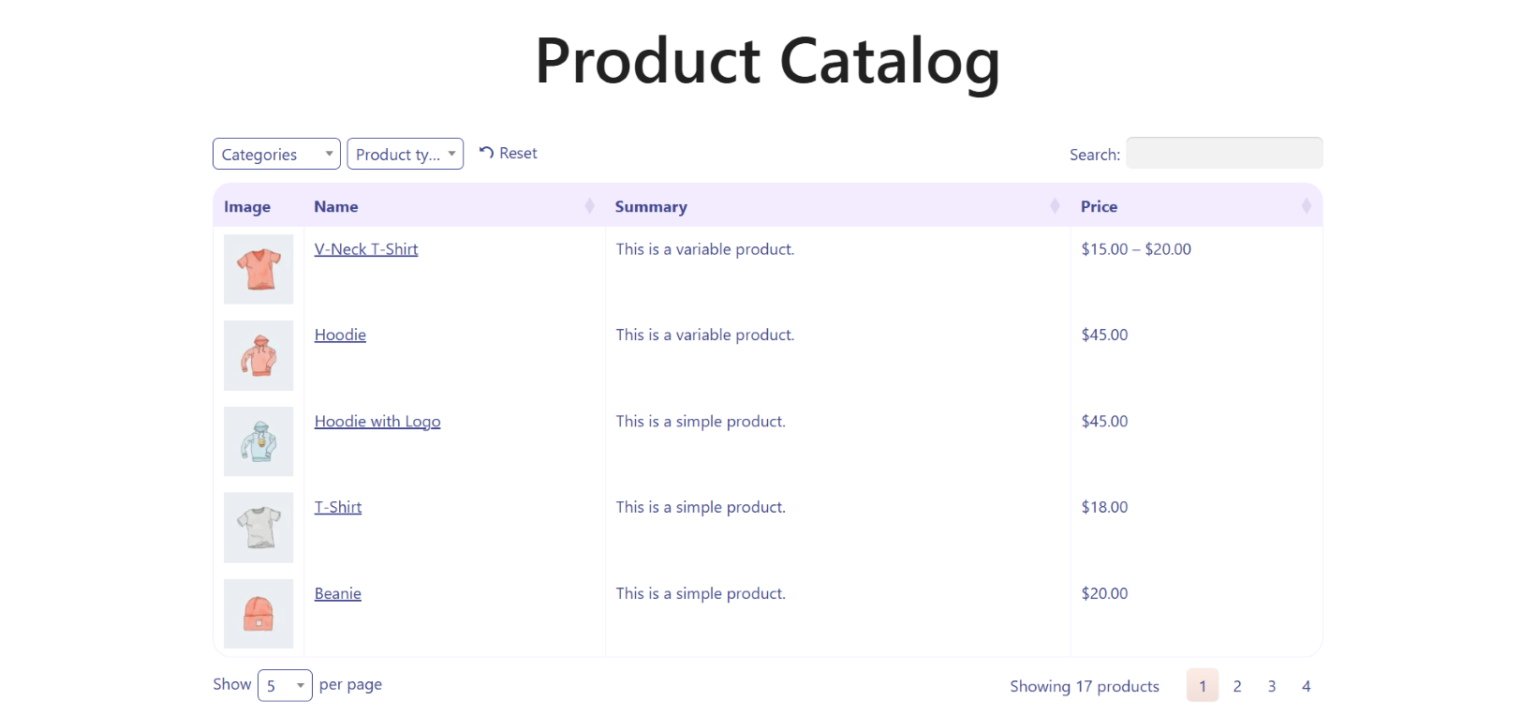Select the Hoodie with Logo thumbnail
The height and width of the screenshot is (716, 1536).
click(258, 441)
